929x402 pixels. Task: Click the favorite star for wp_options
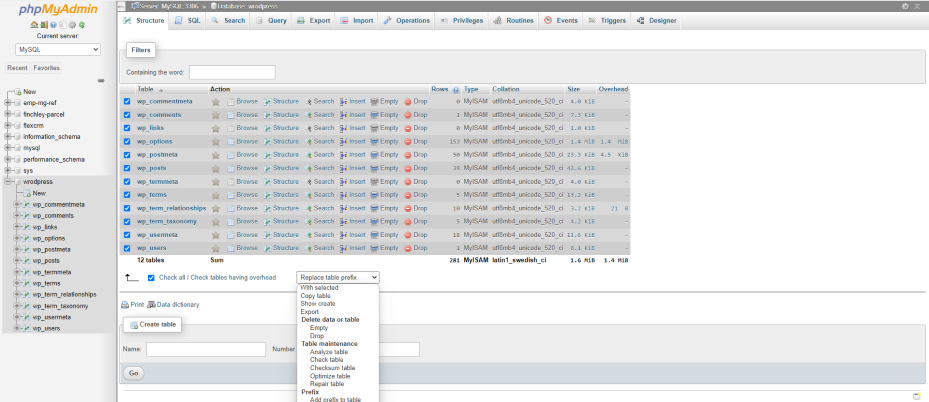215,141
